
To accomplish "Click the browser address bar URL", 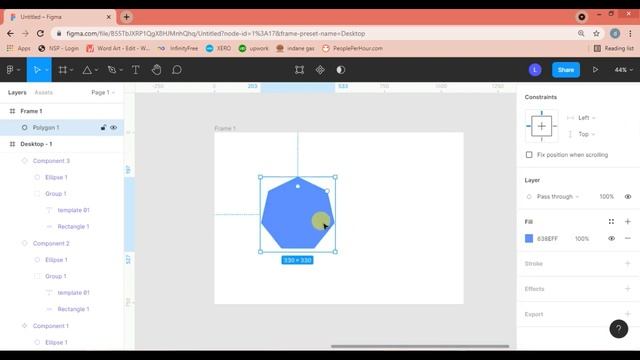I will point(216,33).
